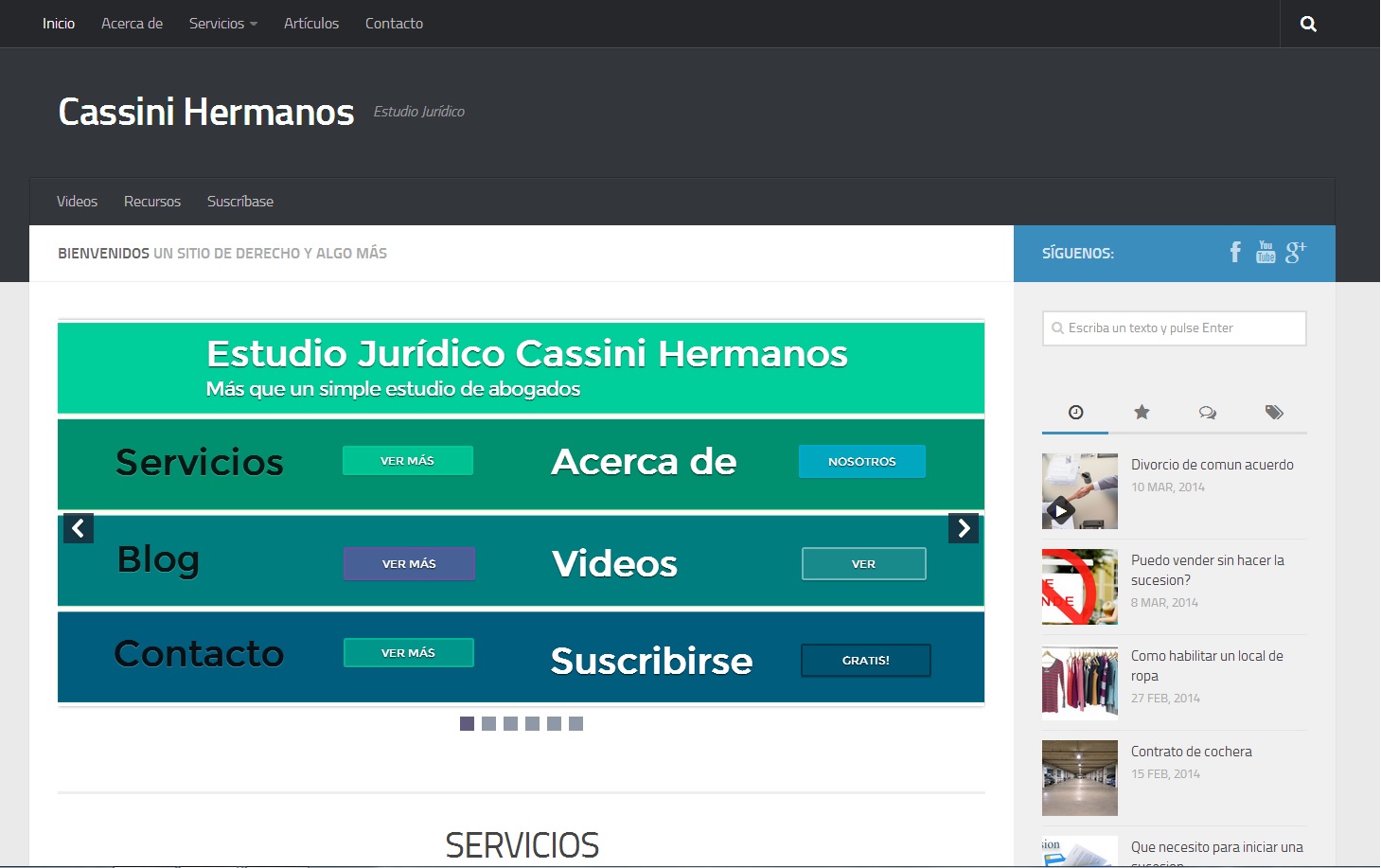Viewport: 1381px width, 868px height.
Task: Click VER MÁS button next to Blog
Action: 409,563
